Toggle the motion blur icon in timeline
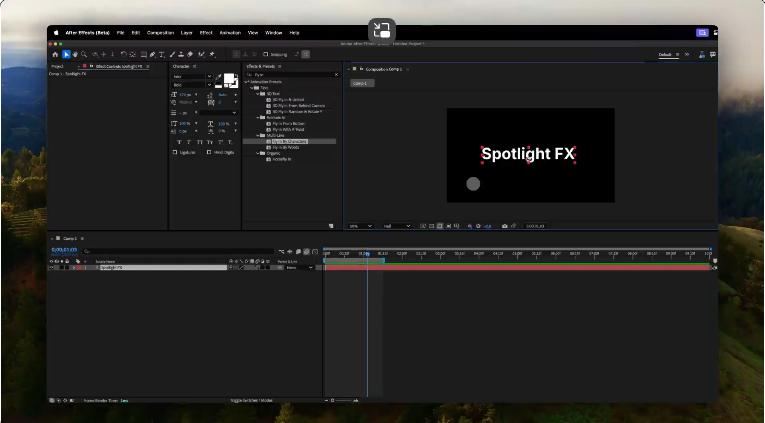765x423 pixels. tap(306, 252)
